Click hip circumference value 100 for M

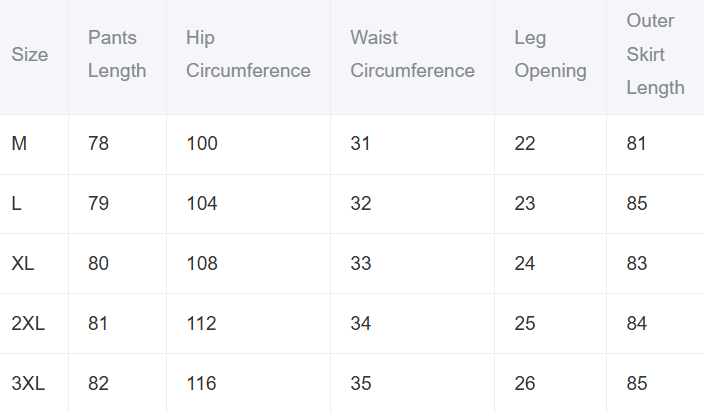point(202,144)
